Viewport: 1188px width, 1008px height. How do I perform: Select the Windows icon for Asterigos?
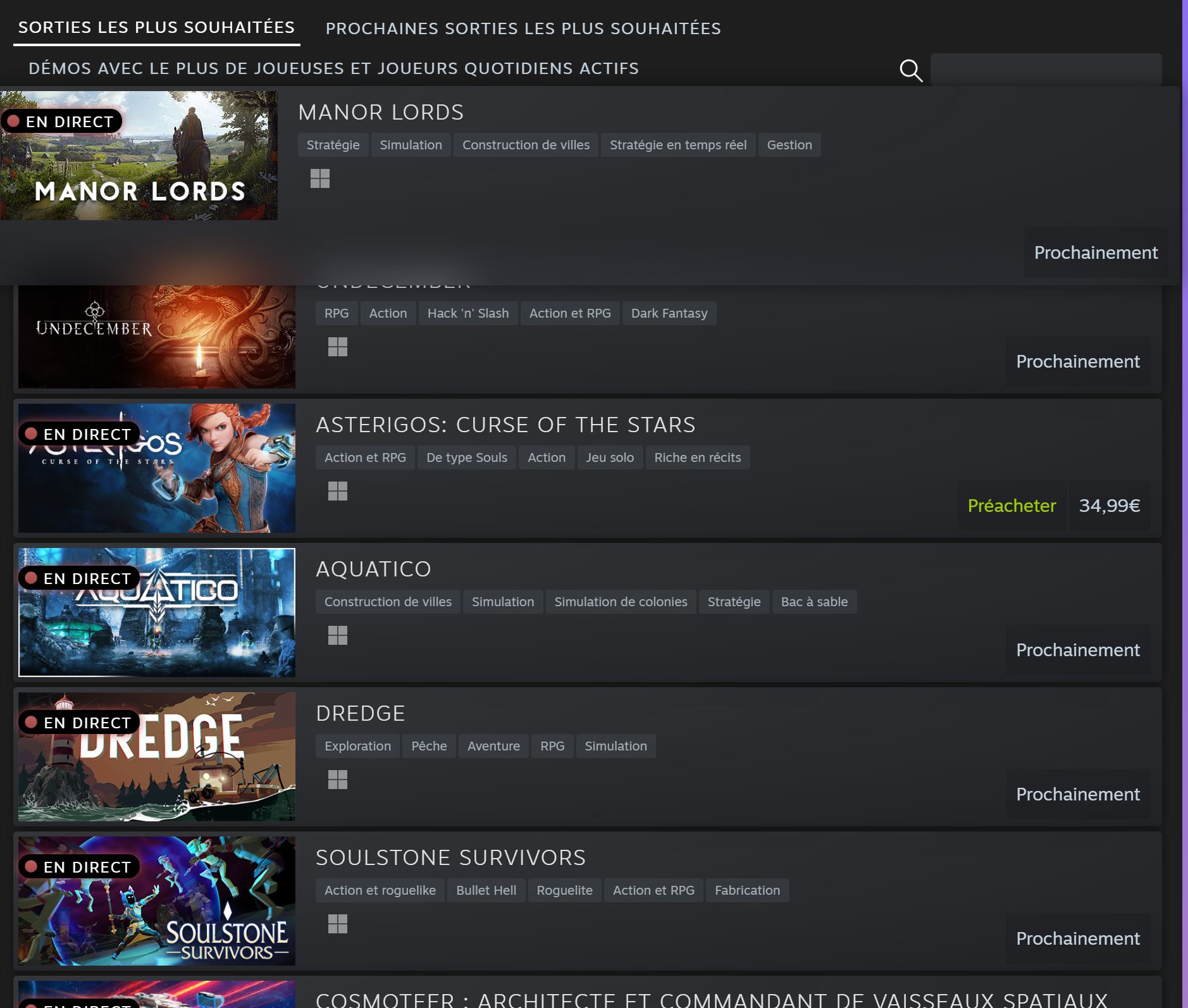338,491
